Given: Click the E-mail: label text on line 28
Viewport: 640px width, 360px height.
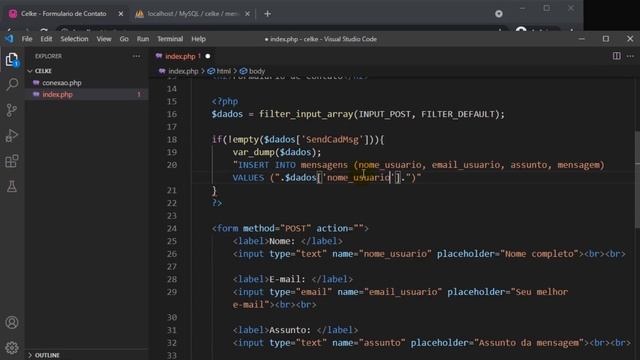Looking at the screenshot, I should click(287, 279).
